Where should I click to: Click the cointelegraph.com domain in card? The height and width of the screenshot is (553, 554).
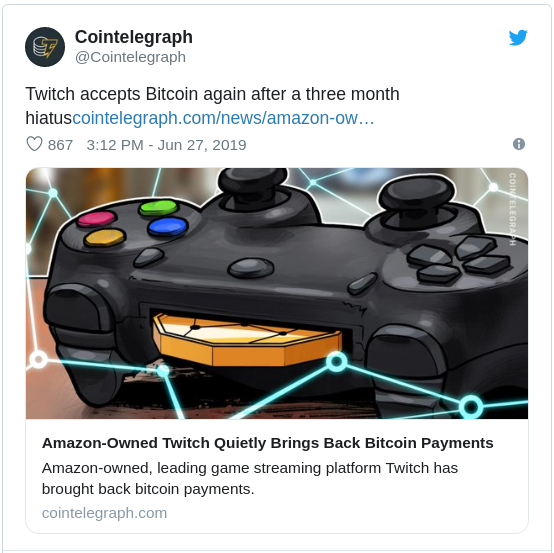[104, 513]
